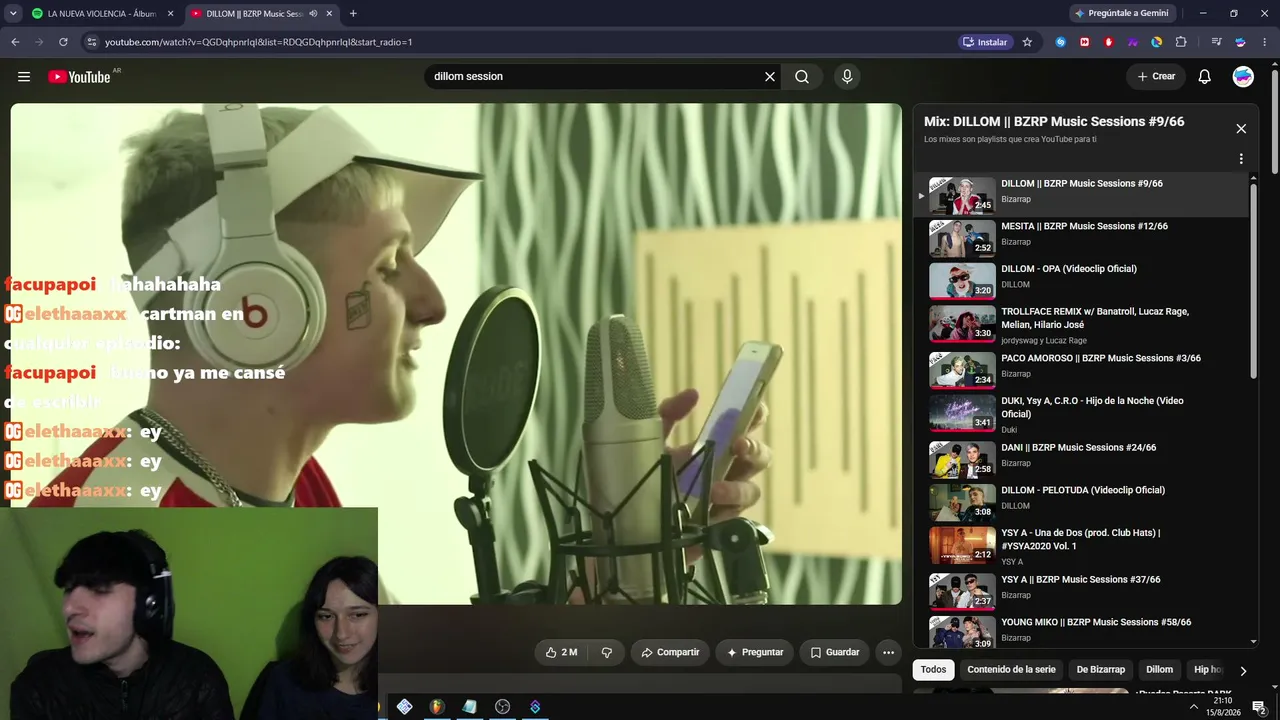1280x720 pixels.
Task: Open more actions ellipsis below the video
Action: (x=888, y=652)
